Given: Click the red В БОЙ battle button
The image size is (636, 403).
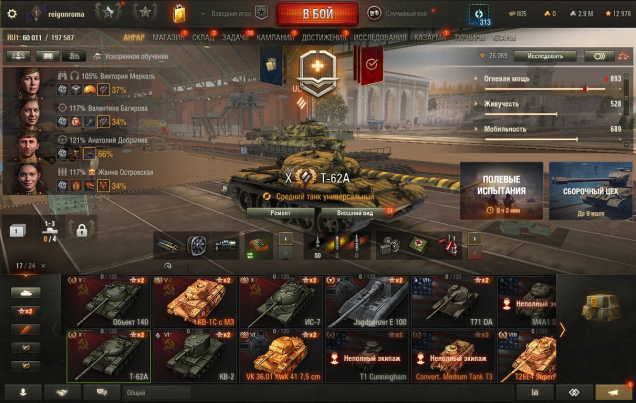Looking at the screenshot, I should [318, 14].
